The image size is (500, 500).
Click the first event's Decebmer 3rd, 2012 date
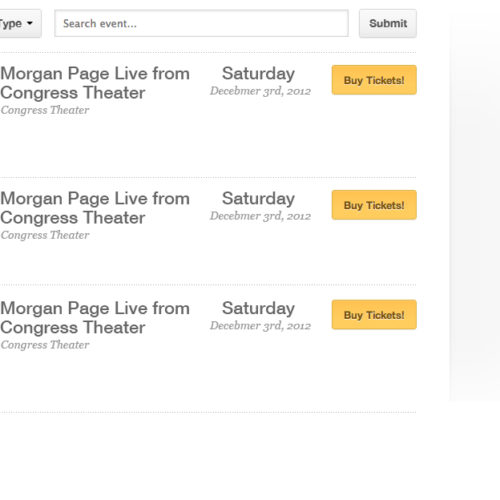(x=260, y=91)
